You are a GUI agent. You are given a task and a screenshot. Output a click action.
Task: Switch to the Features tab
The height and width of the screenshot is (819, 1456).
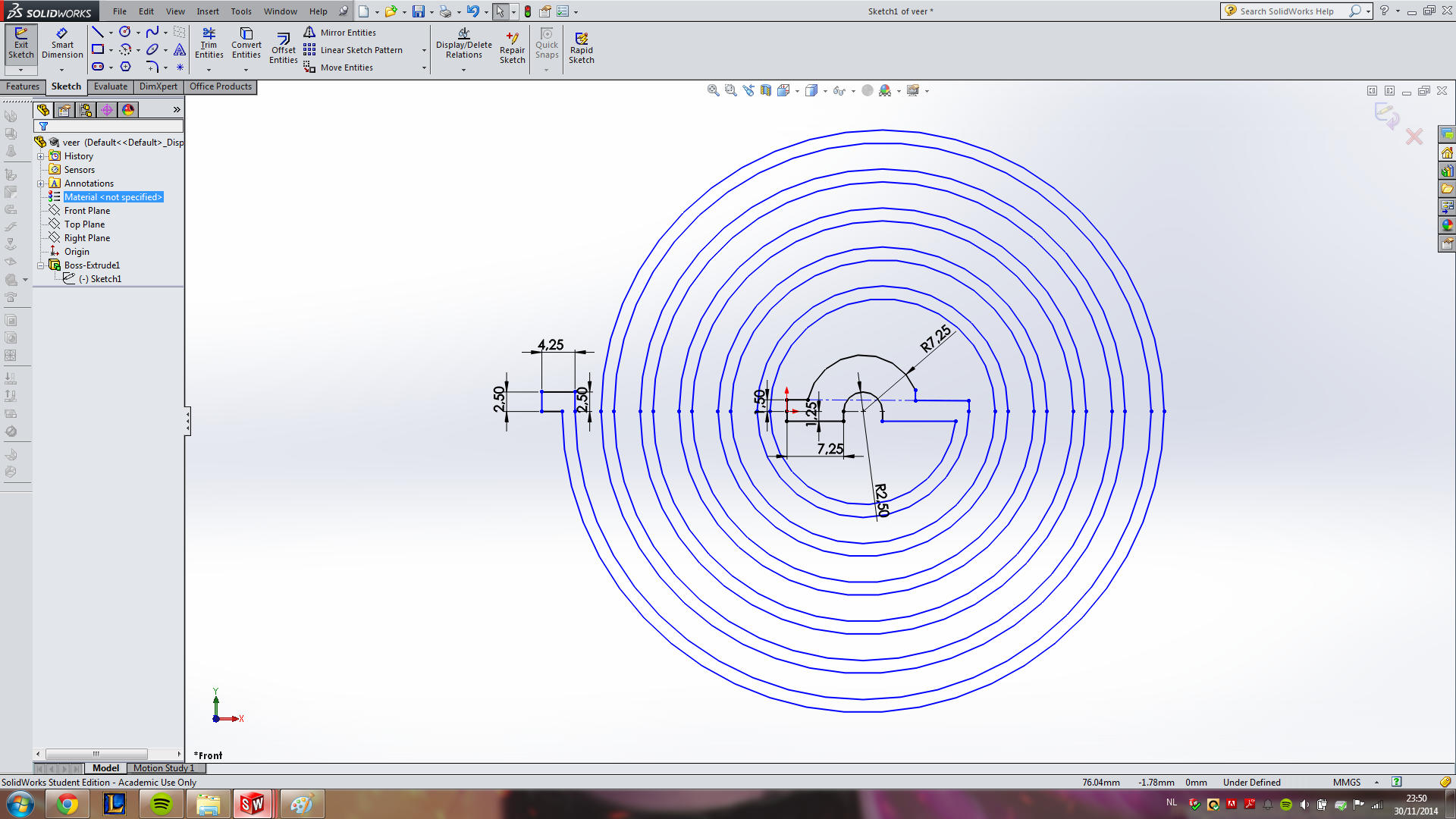click(x=23, y=86)
